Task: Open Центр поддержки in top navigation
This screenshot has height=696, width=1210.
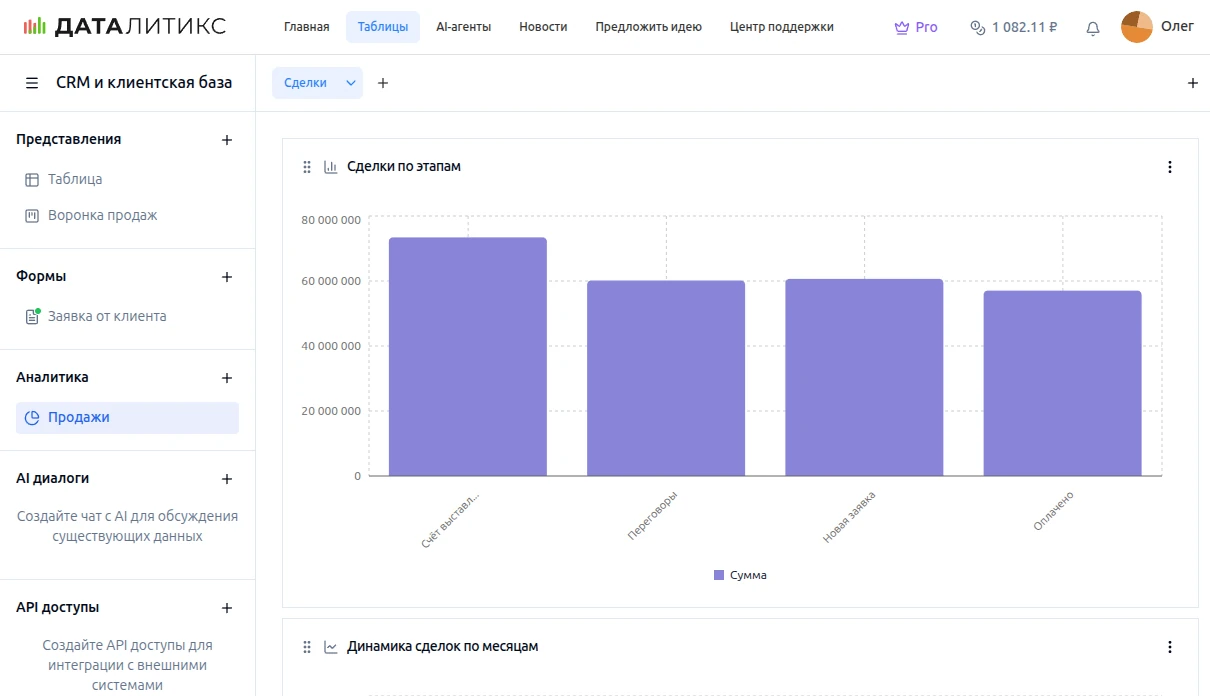Action: [781, 27]
